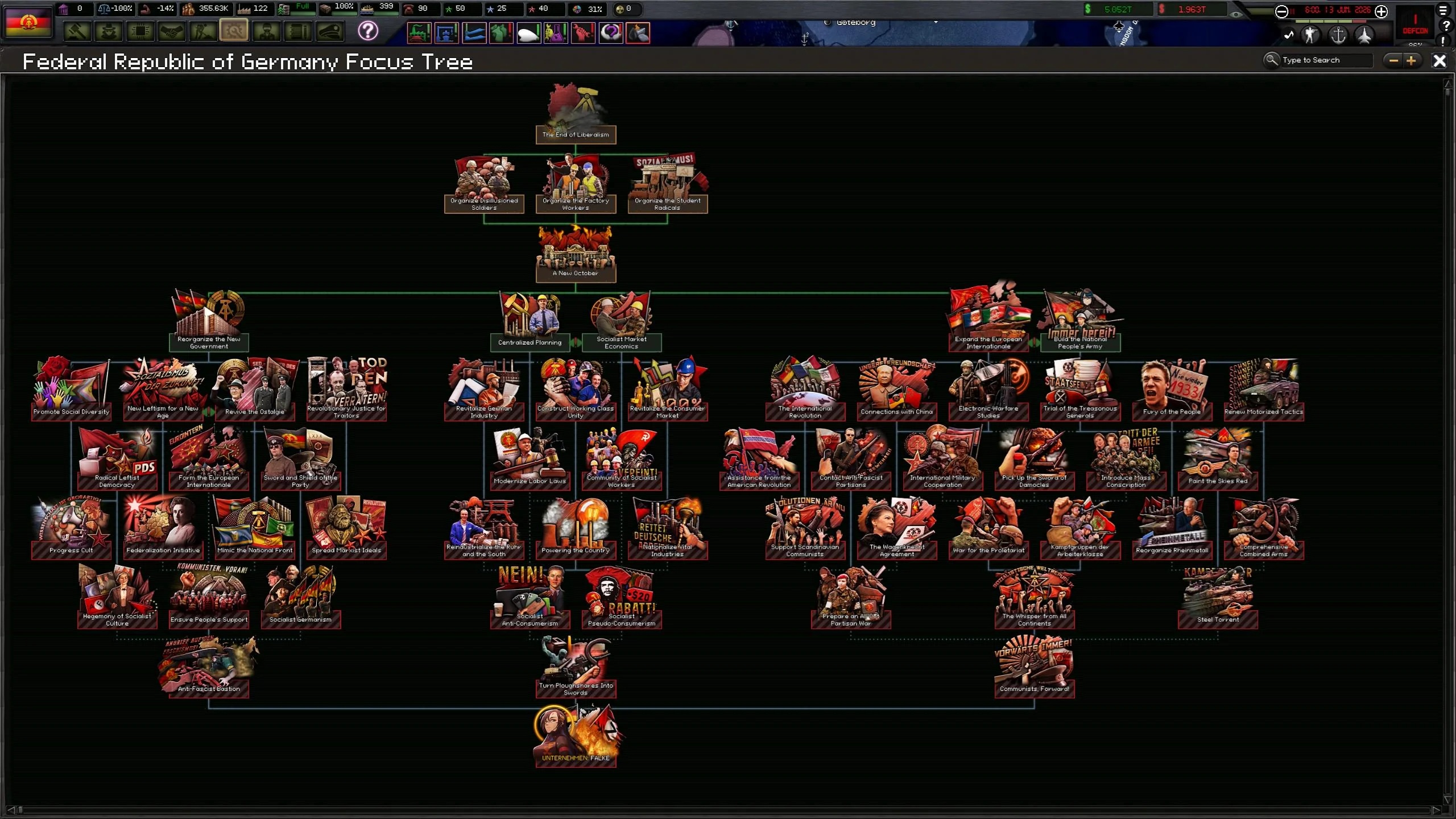Select Modernize Labor Laws focus
Image resolution: width=1456 pixels, height=819 pixels.
[x=530, y=460]
